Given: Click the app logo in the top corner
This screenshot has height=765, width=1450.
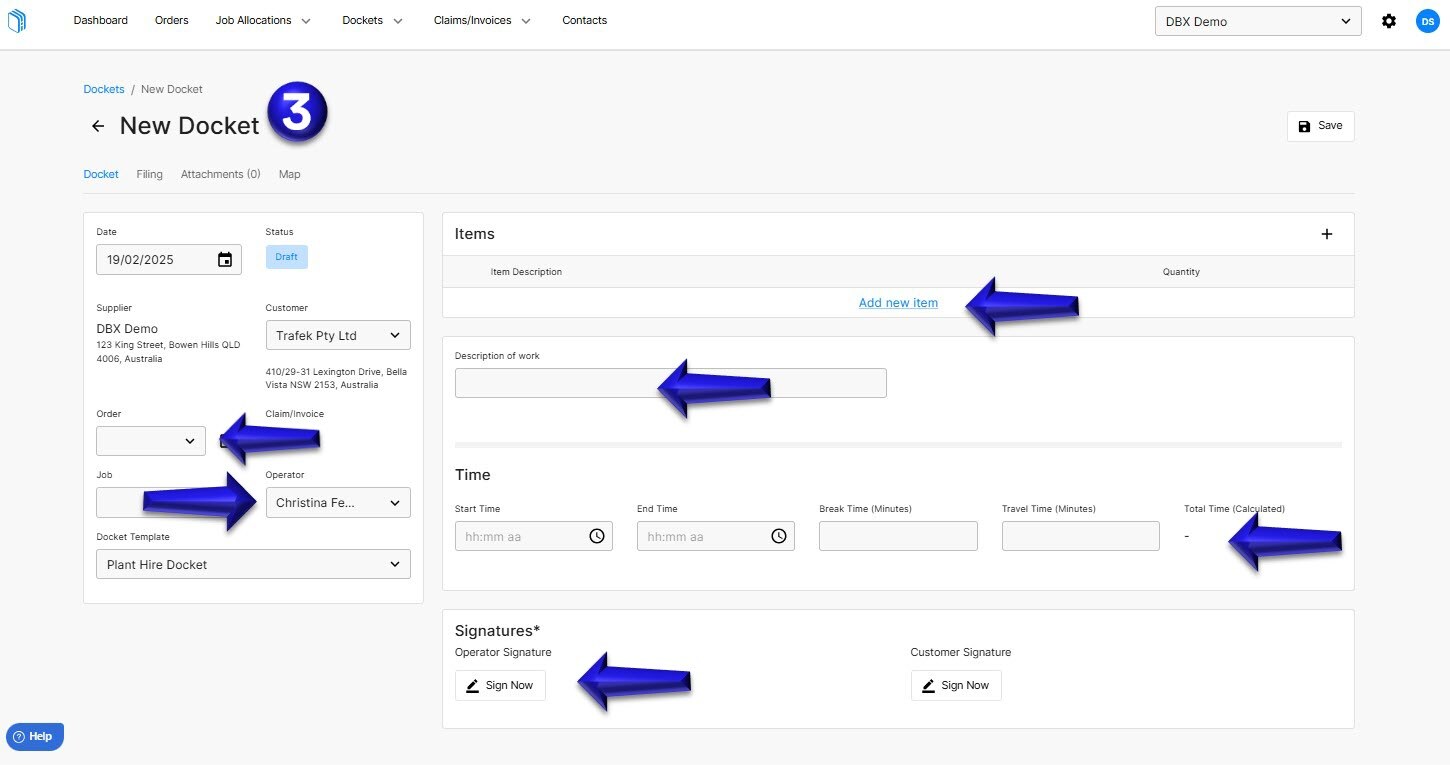Looking at the screenshot, I should click(16, 20).
